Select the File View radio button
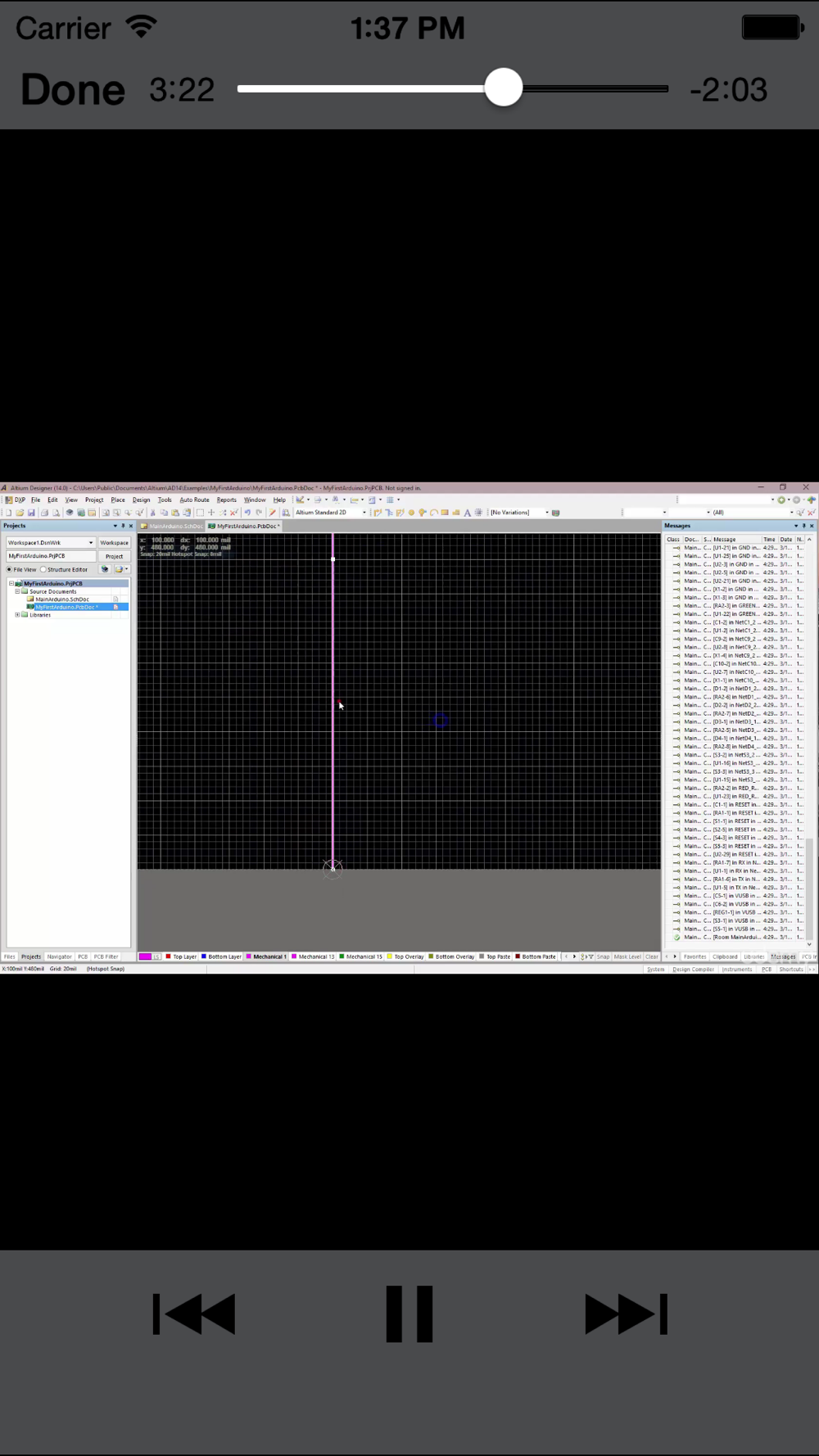Viewport: 819px width, 1456px height. (x=10, y=569)
